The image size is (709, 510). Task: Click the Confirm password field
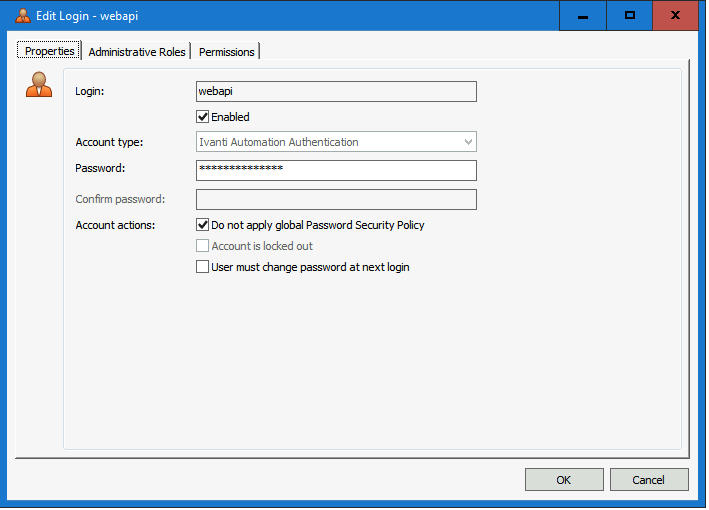point(336,200)
